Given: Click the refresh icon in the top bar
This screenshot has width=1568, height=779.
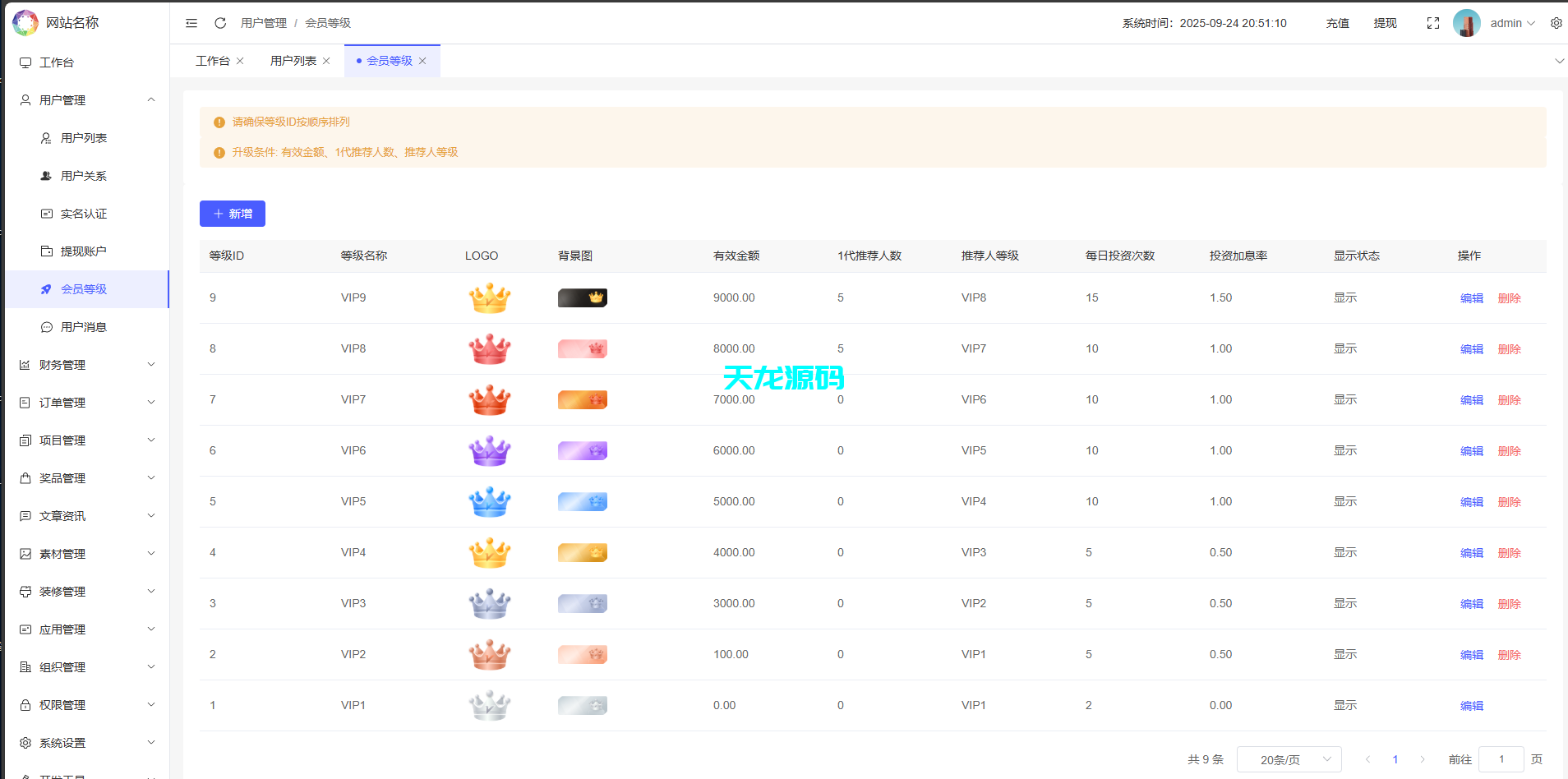Looking at the screenshot, I should 219,23.
